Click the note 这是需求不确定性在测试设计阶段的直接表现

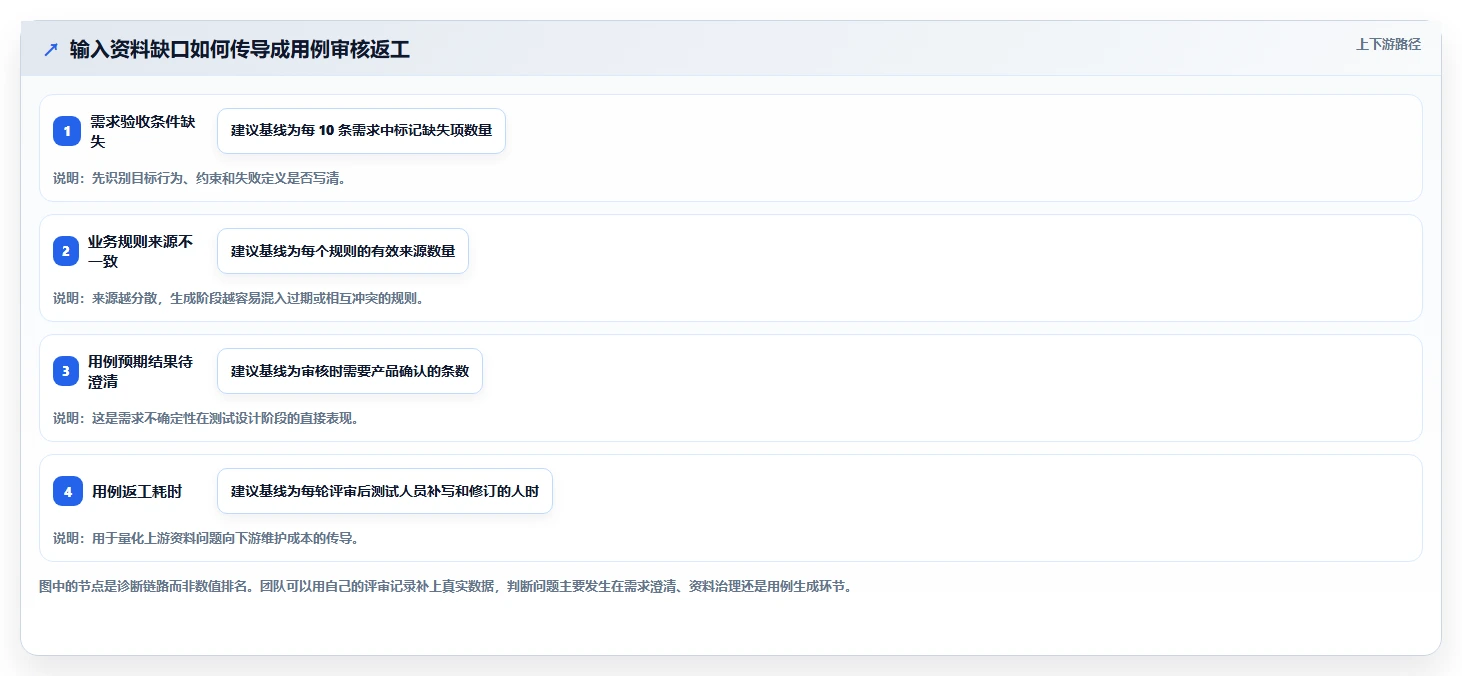(x=206, y=418)
